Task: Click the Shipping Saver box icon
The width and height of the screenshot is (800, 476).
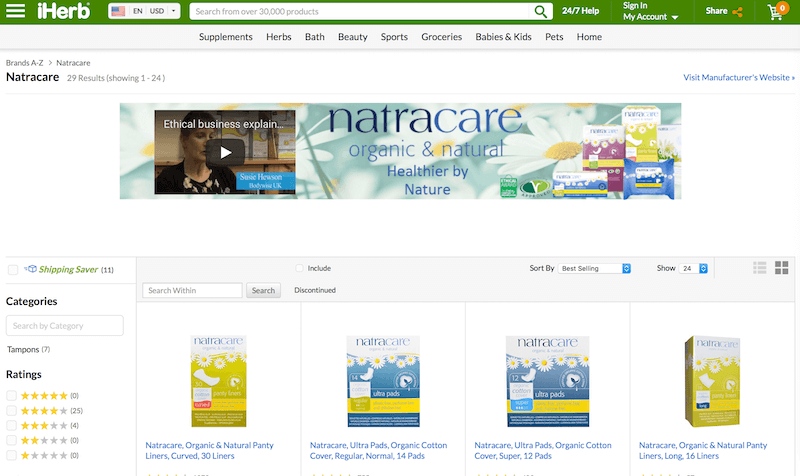Action: [31, 269]
